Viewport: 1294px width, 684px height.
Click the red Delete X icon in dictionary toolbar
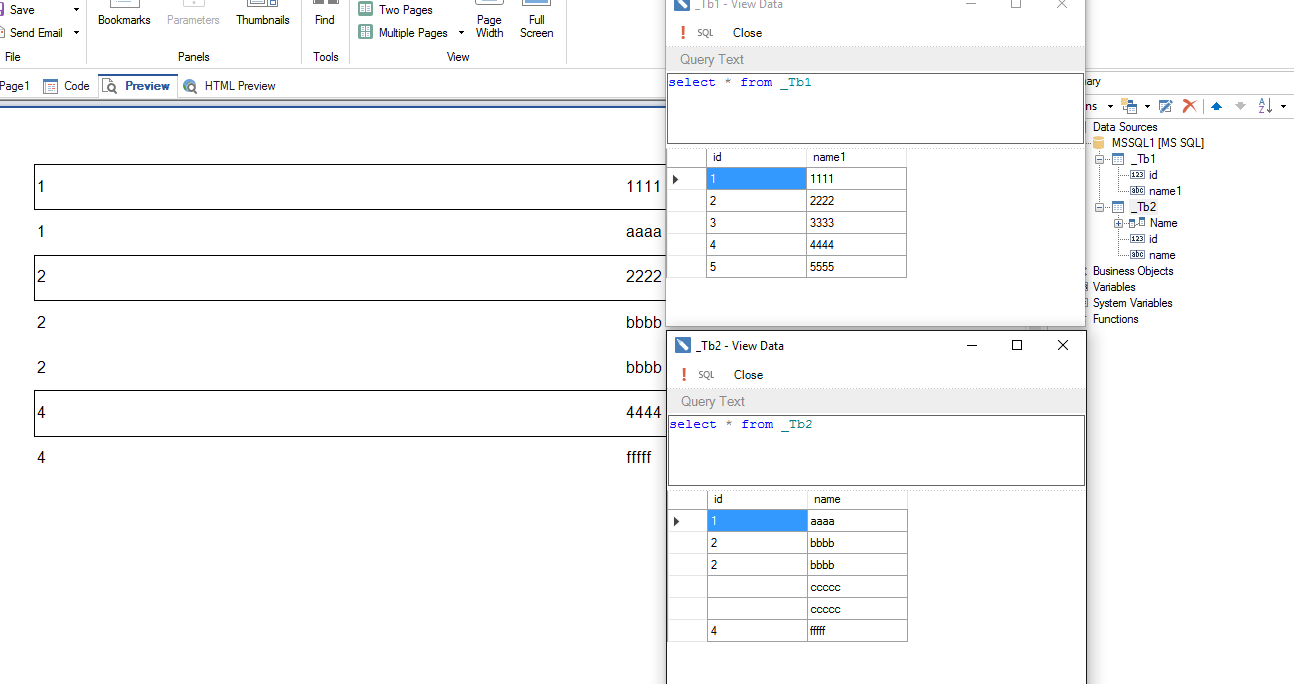click(x=1189, y=106)
